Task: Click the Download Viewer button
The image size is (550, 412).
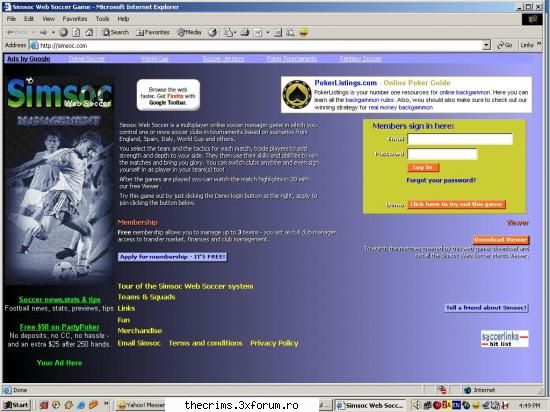Action: pos(501,240)
